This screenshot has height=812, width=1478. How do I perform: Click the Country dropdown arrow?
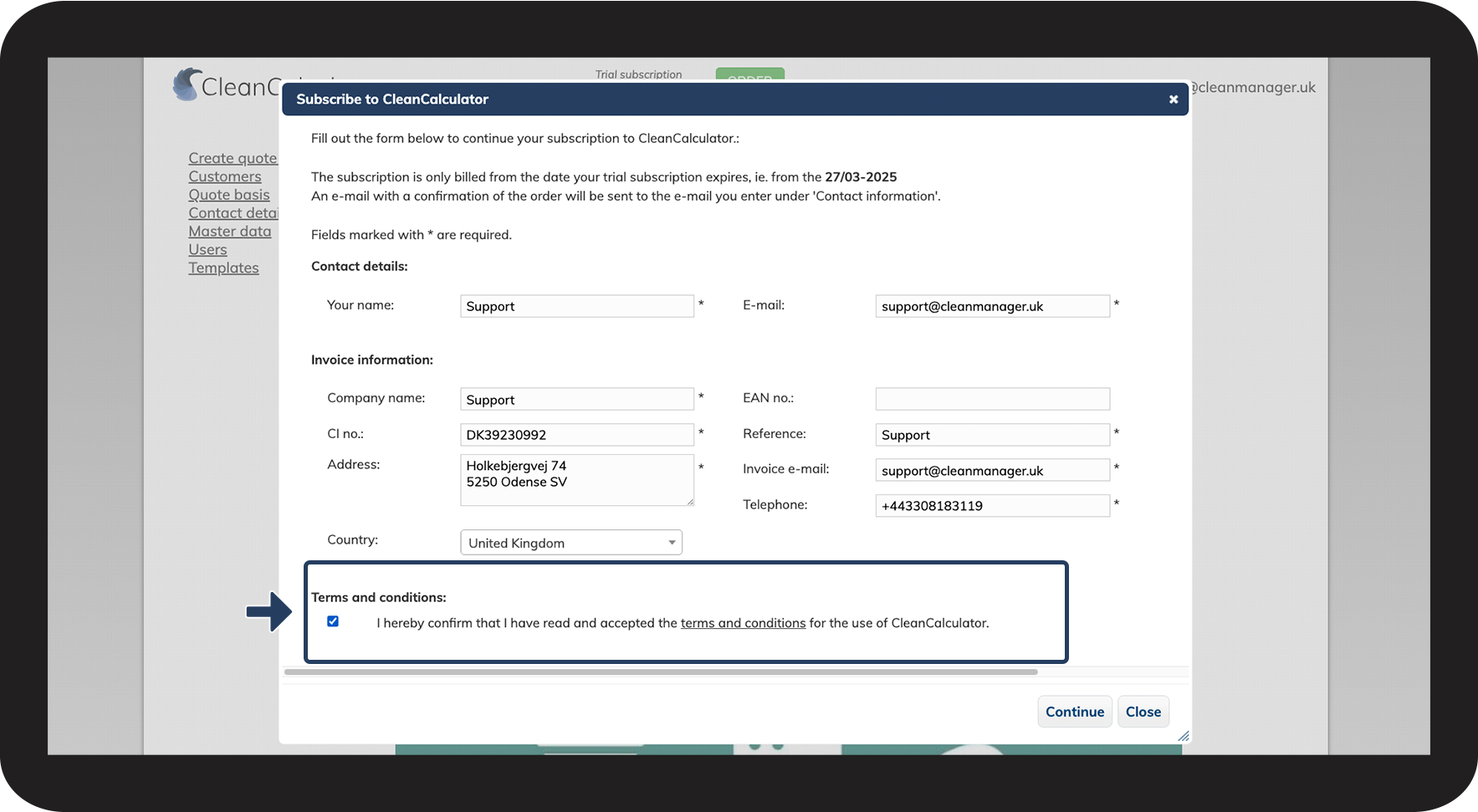click(671, 543)
